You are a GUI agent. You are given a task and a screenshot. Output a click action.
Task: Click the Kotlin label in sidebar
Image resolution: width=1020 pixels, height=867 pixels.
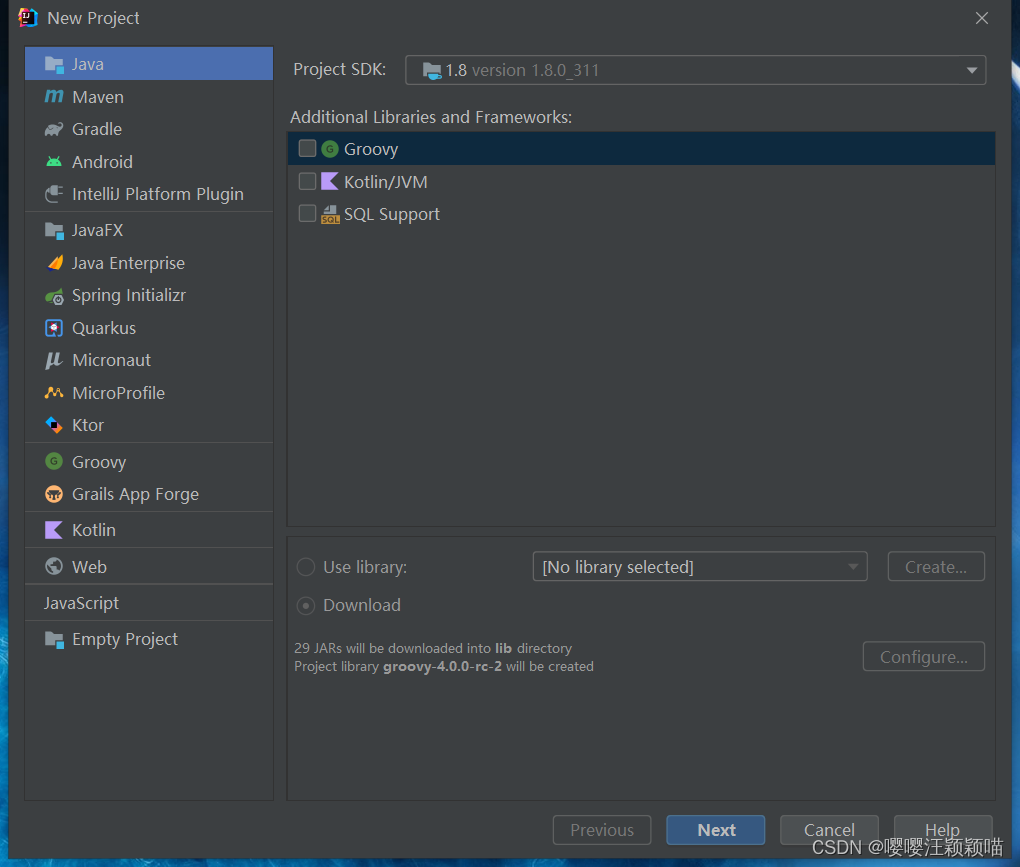point(94,530)
